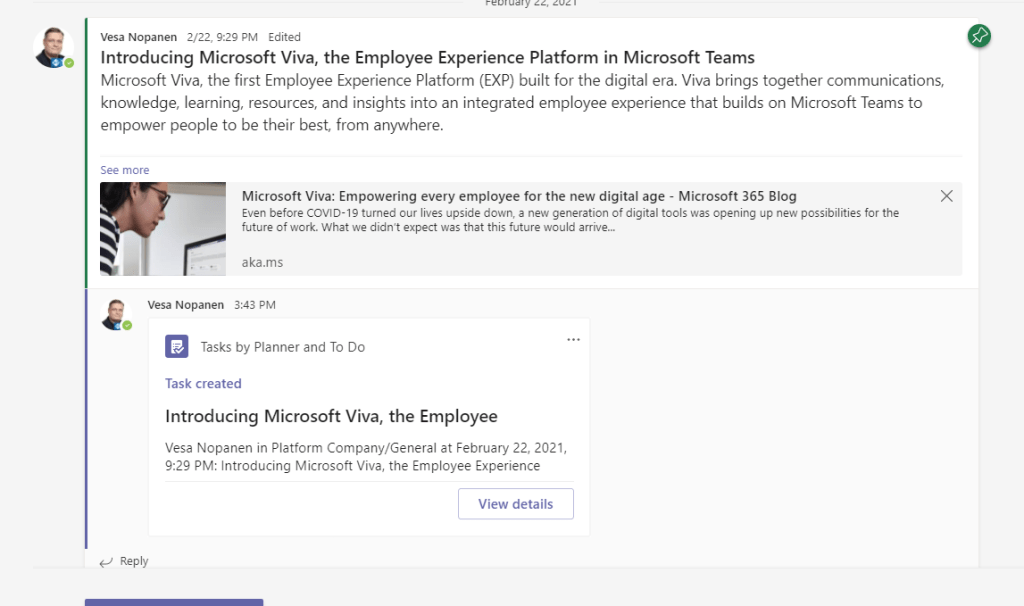Open more options on the task card
The width and height of the screenshot is (1024, 606).
click(x=573, y=340)
